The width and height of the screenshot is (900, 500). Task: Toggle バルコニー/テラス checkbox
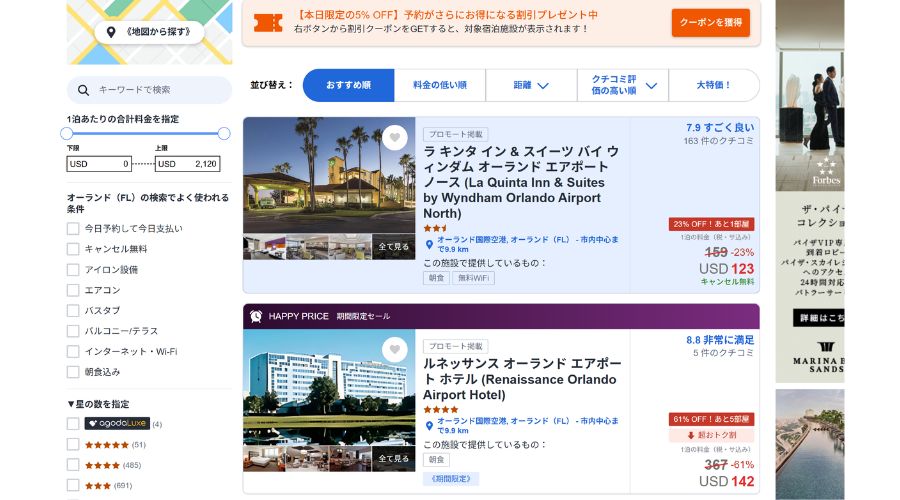pos(73,331)
